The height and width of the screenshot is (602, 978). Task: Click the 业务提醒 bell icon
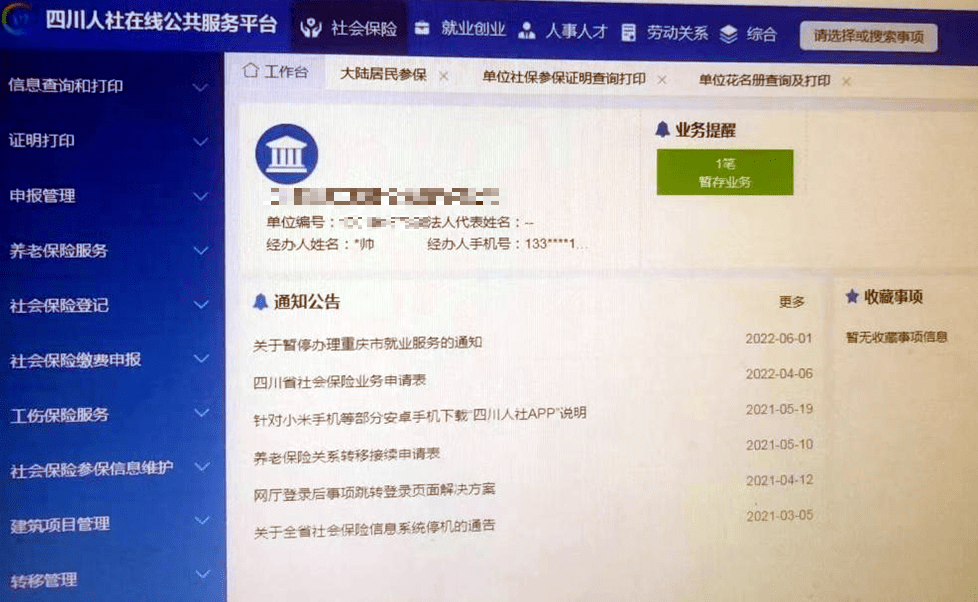click(661, 129)
